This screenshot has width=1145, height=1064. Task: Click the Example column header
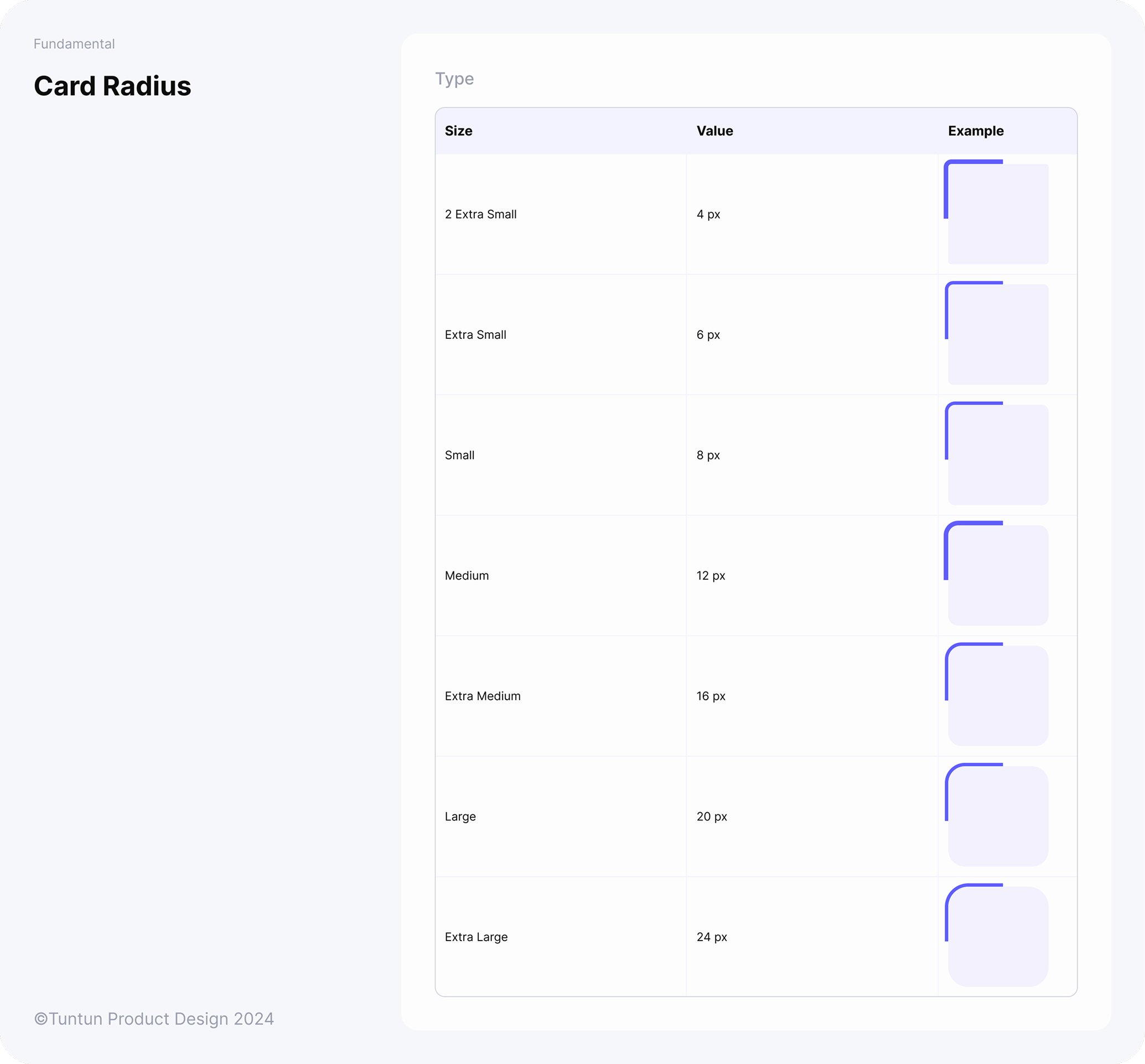click(x=976, y=131)
